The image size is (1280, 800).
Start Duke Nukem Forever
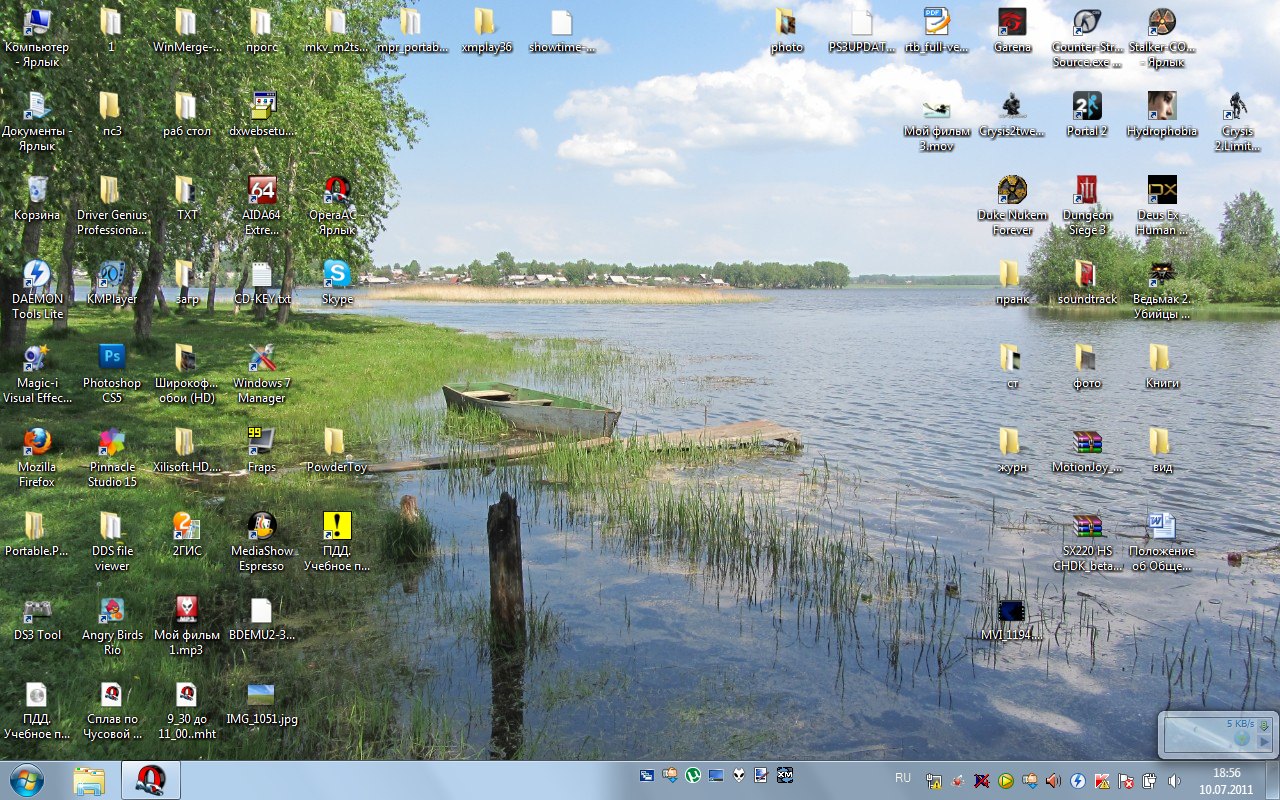coord(1012,206)
